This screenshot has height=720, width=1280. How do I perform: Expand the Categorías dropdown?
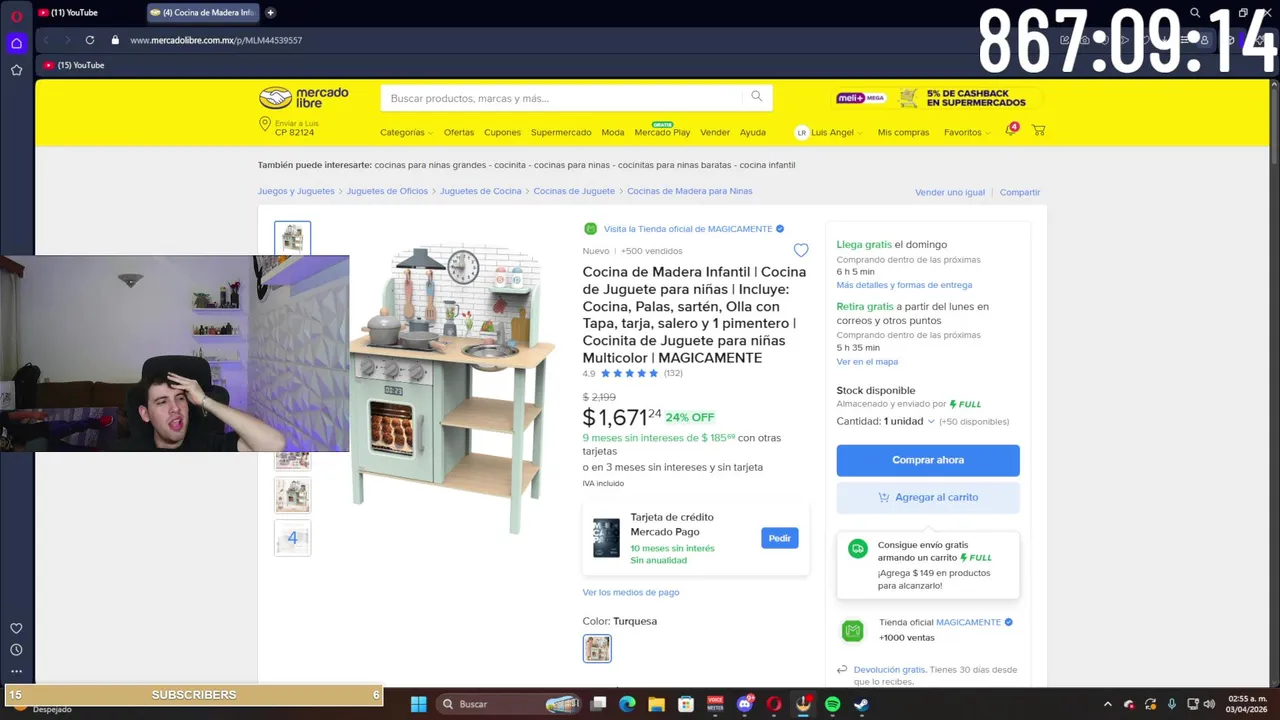point(406,132)
